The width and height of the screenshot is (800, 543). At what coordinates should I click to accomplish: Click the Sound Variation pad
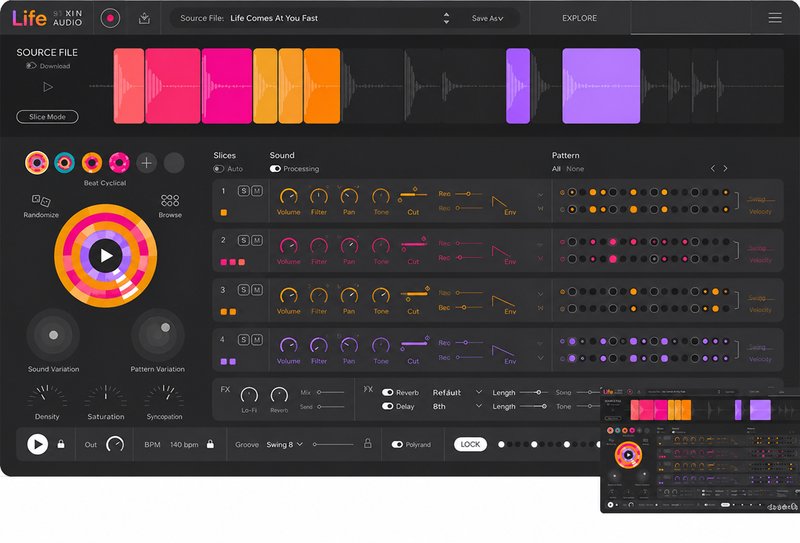pyautogui.click(x=53, y=335)
